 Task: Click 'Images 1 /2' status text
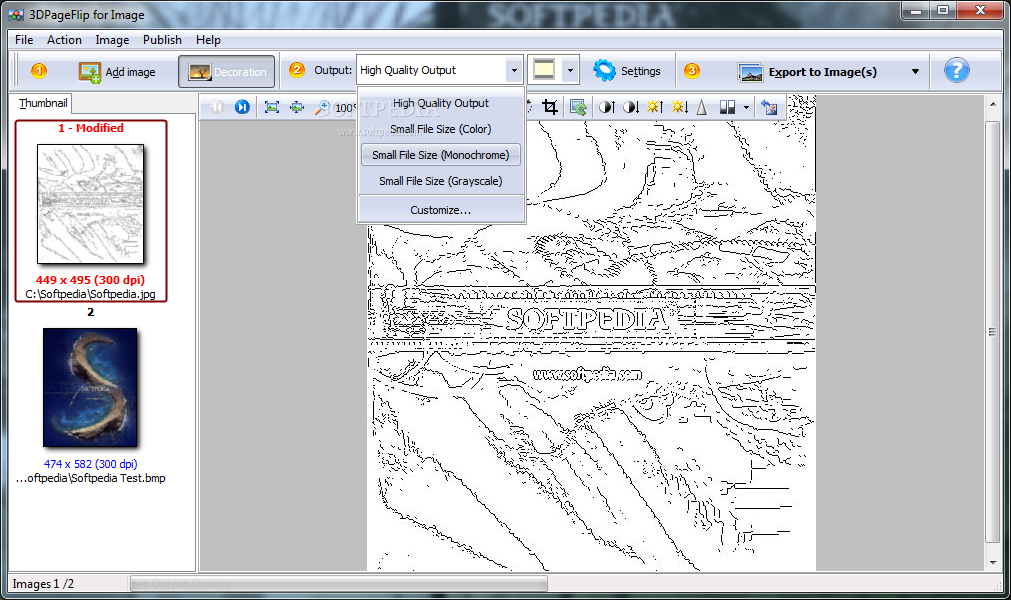tap(43, 584)
